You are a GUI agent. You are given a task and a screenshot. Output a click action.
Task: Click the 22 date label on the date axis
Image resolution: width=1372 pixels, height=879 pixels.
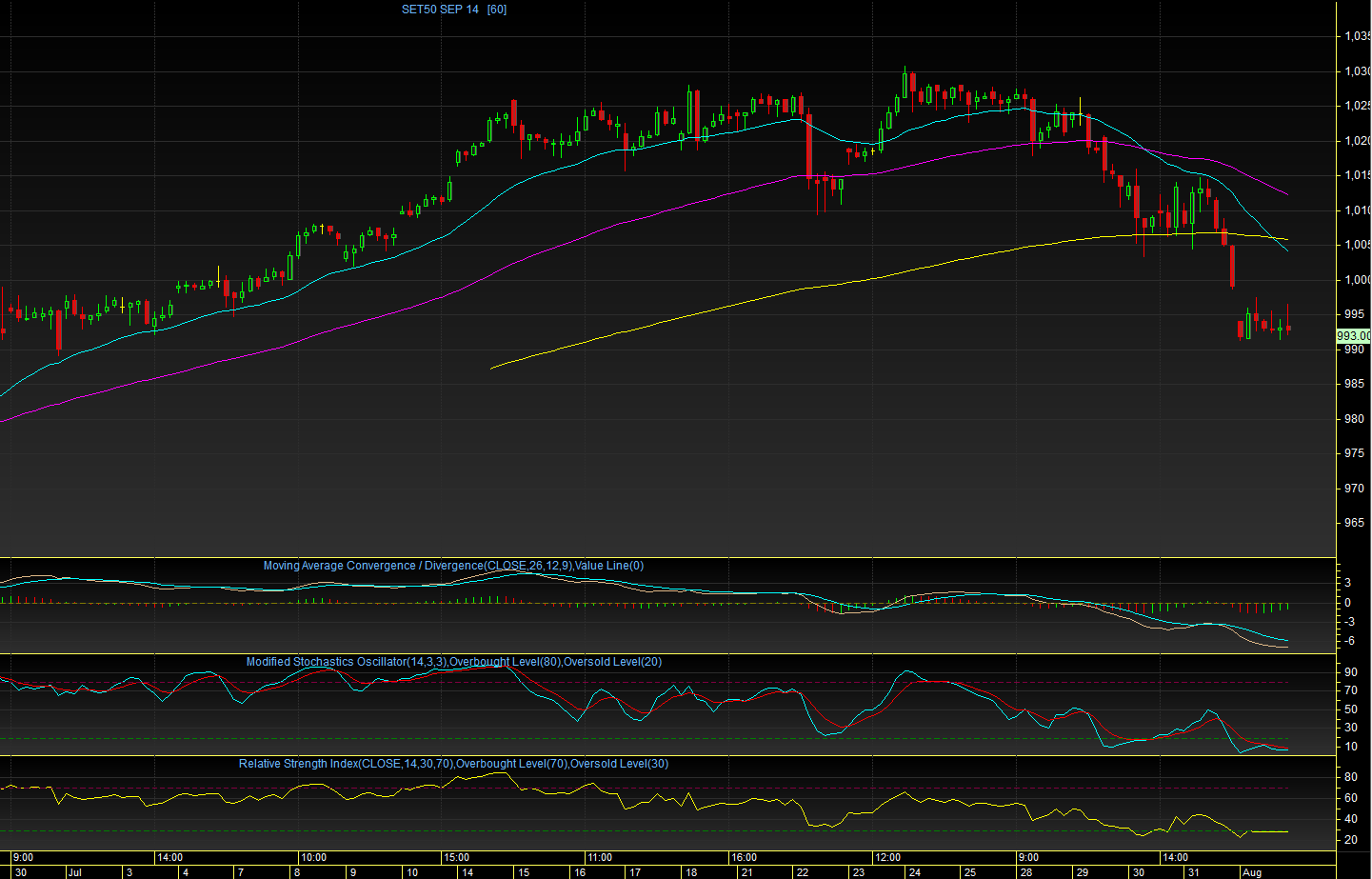pos(803,873)
